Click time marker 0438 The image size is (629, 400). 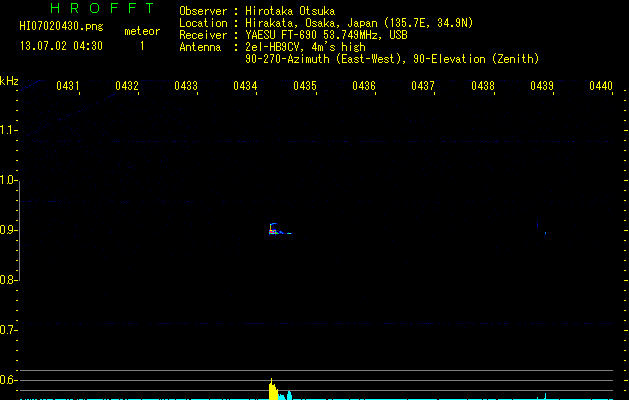tap(483, 86)
